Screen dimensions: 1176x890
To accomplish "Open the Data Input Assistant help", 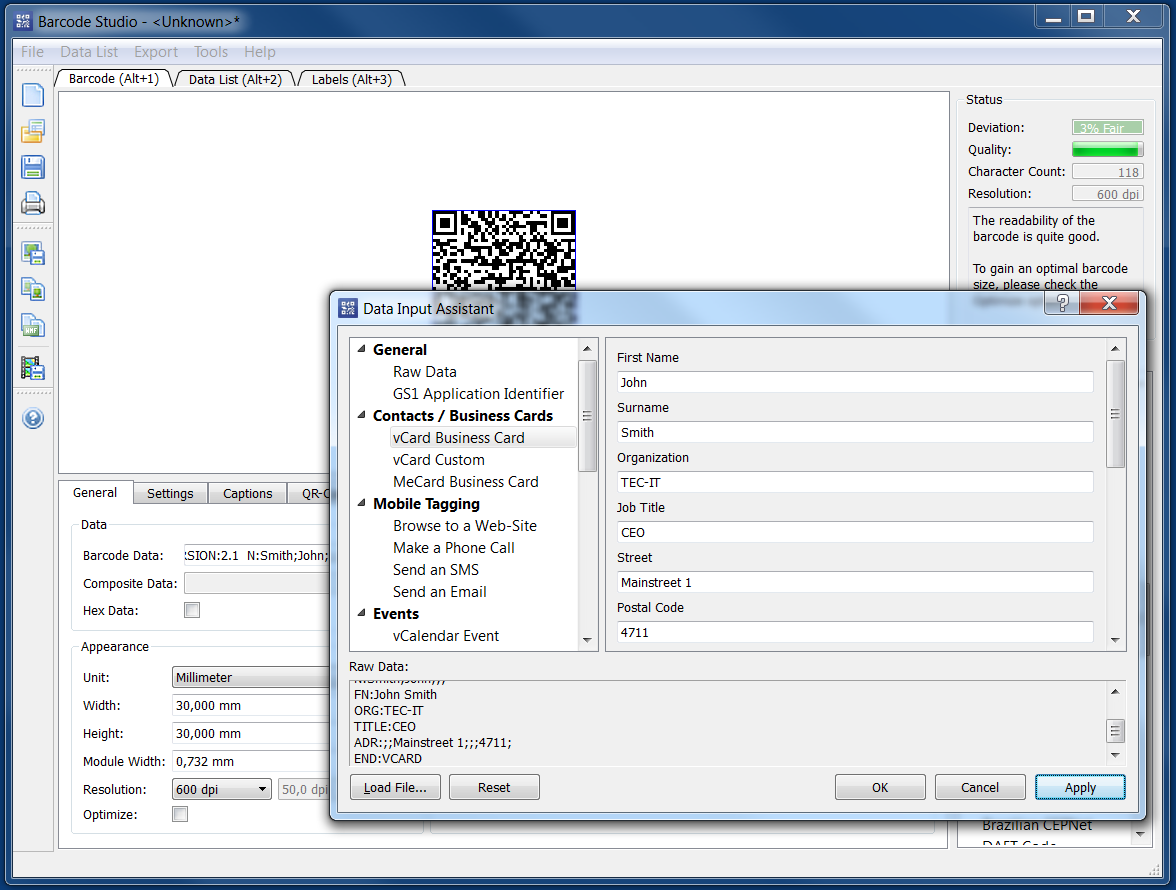I will [1061, 302].
